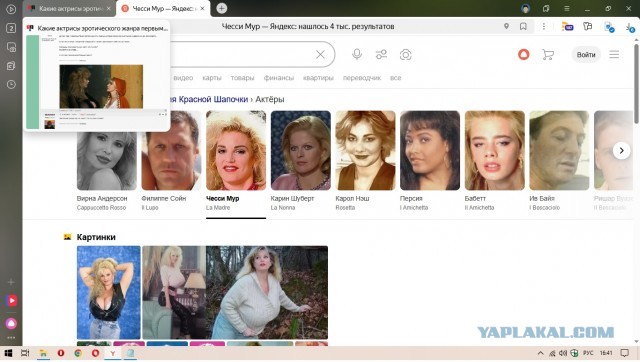The width and height of the screenshot is (640, 362).
Task: Select the карты search category
Action: [212, 78]
